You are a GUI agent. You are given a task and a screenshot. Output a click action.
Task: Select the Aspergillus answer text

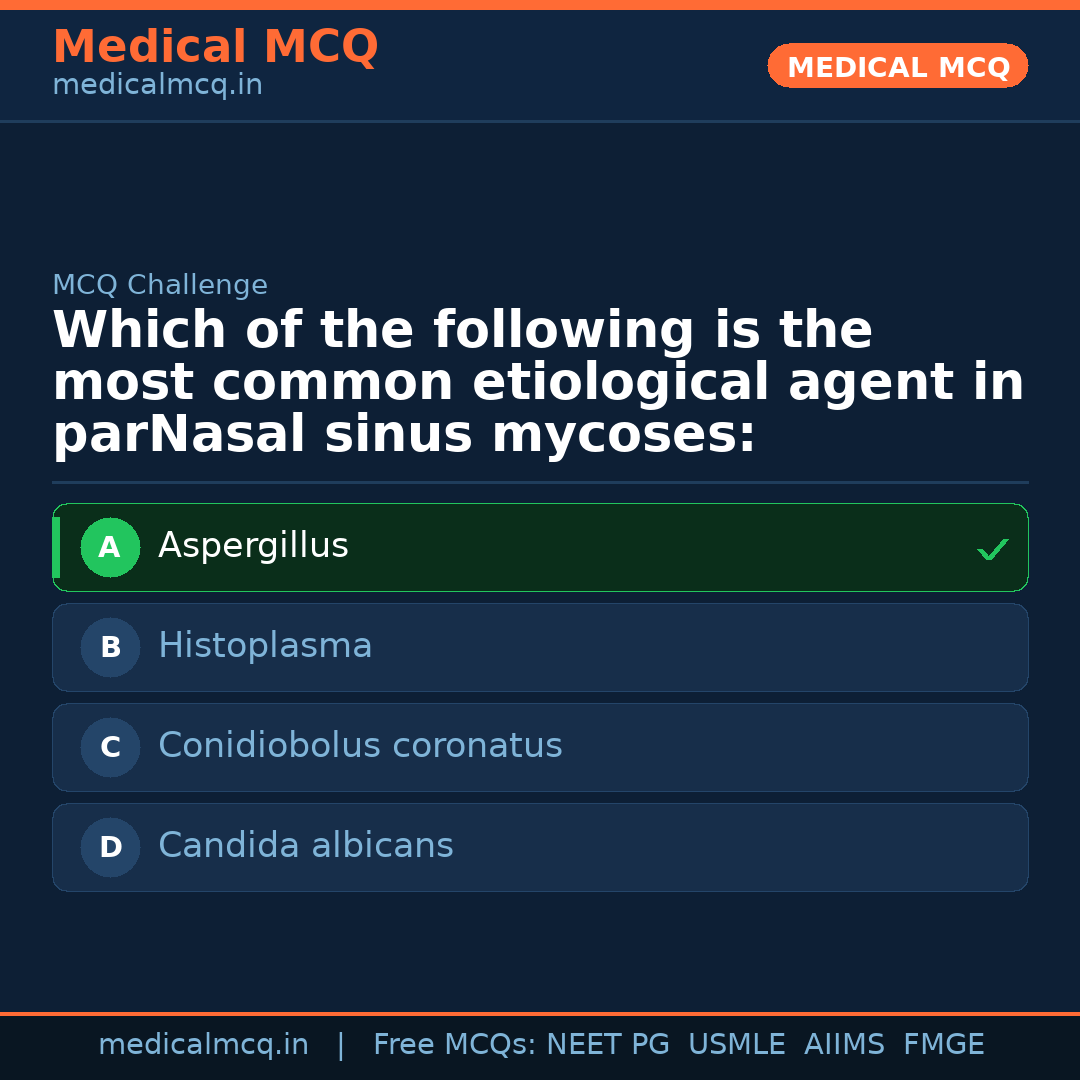253,546
